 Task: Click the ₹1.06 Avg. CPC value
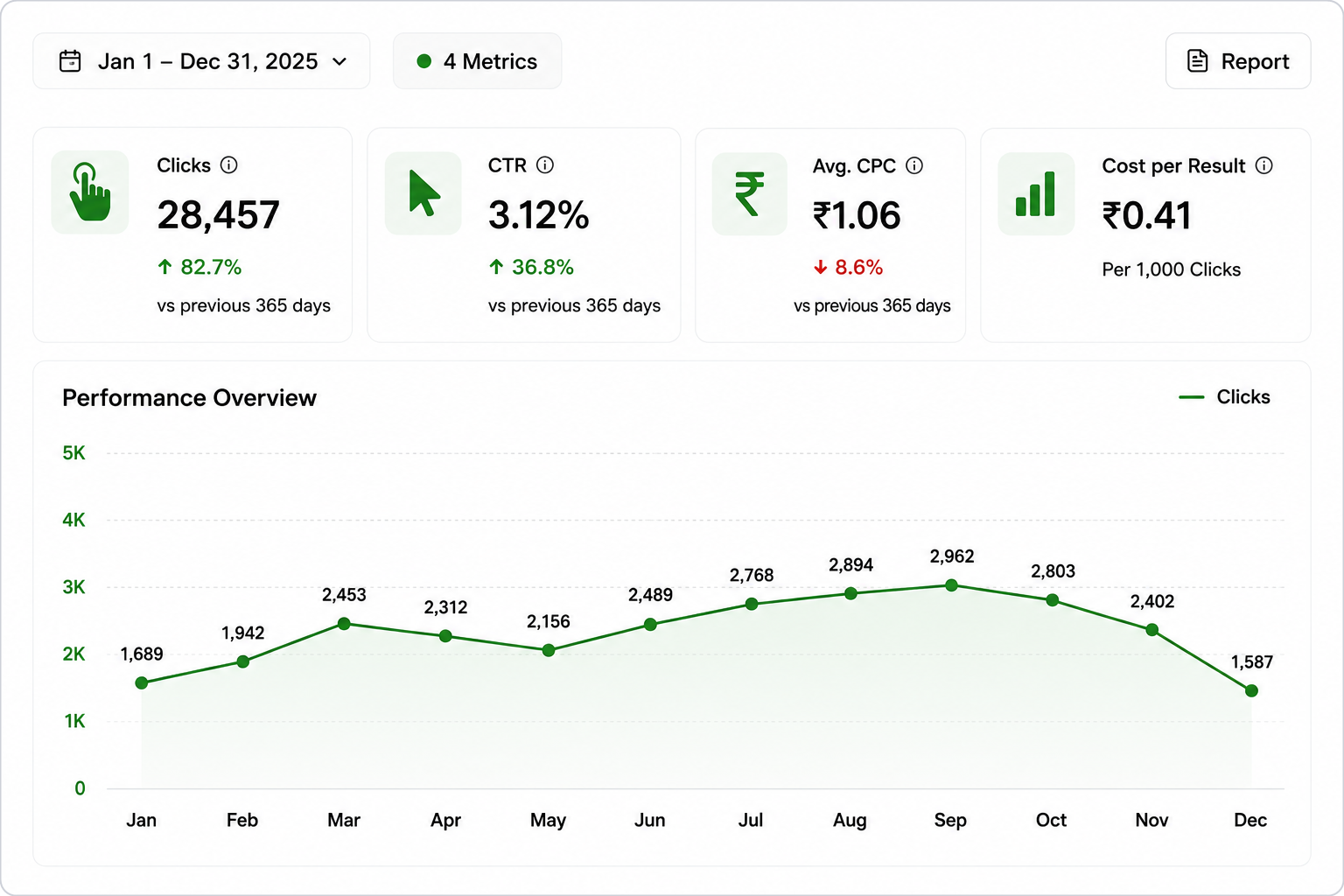[x=857, y=216]
